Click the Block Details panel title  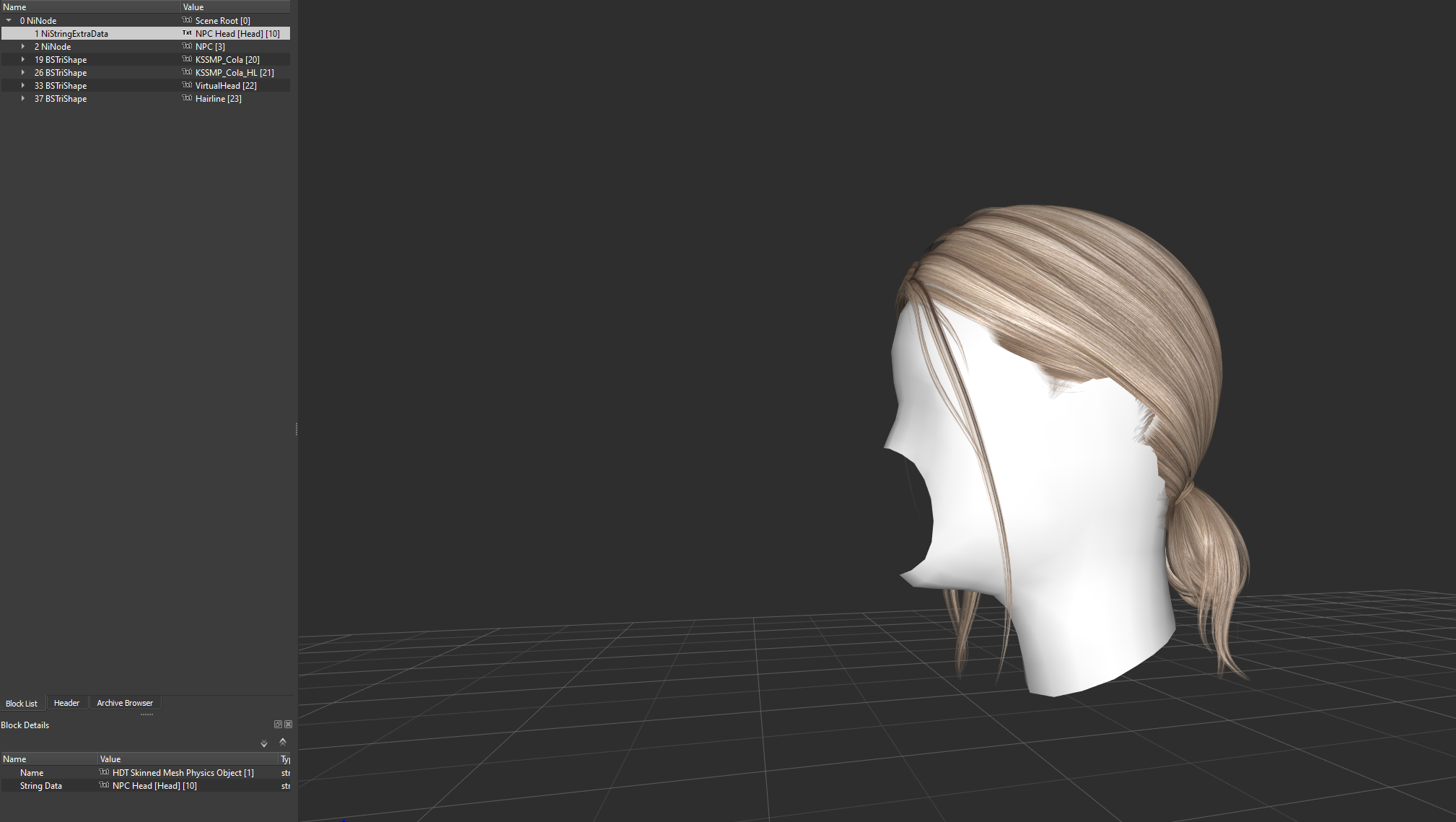pyautogui.click(x=25, y=725)
